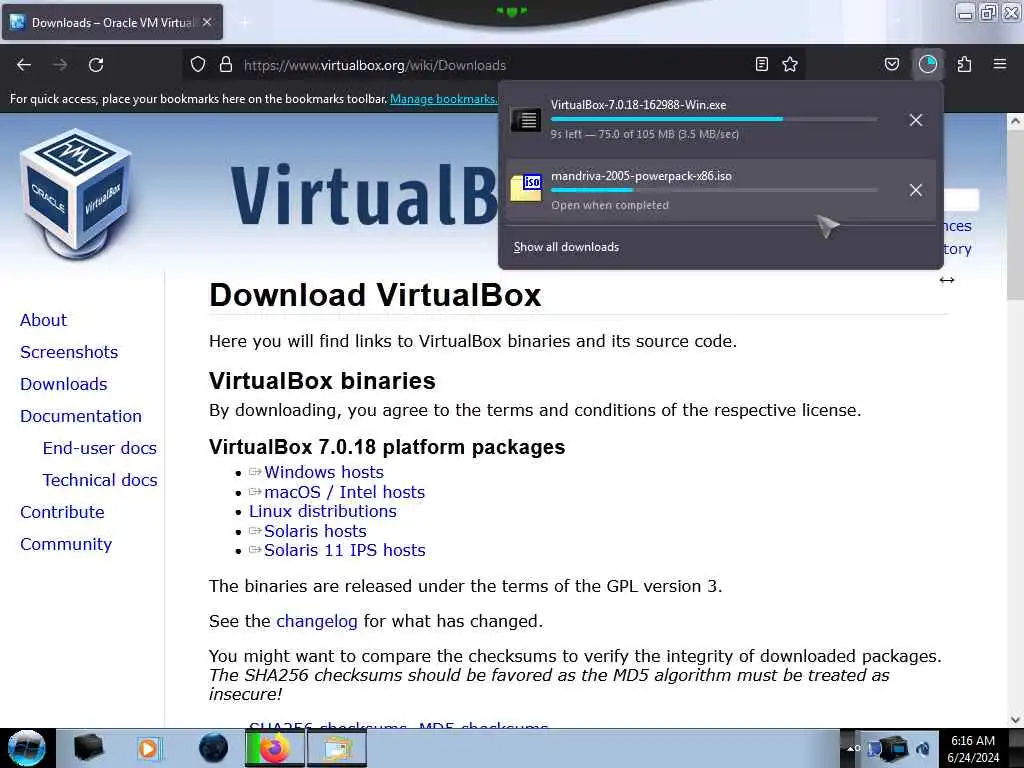Click the page vertical scrollbar thumb
The width and height of the screenshot is (1024, 768).
click(x=1014, y=215)
